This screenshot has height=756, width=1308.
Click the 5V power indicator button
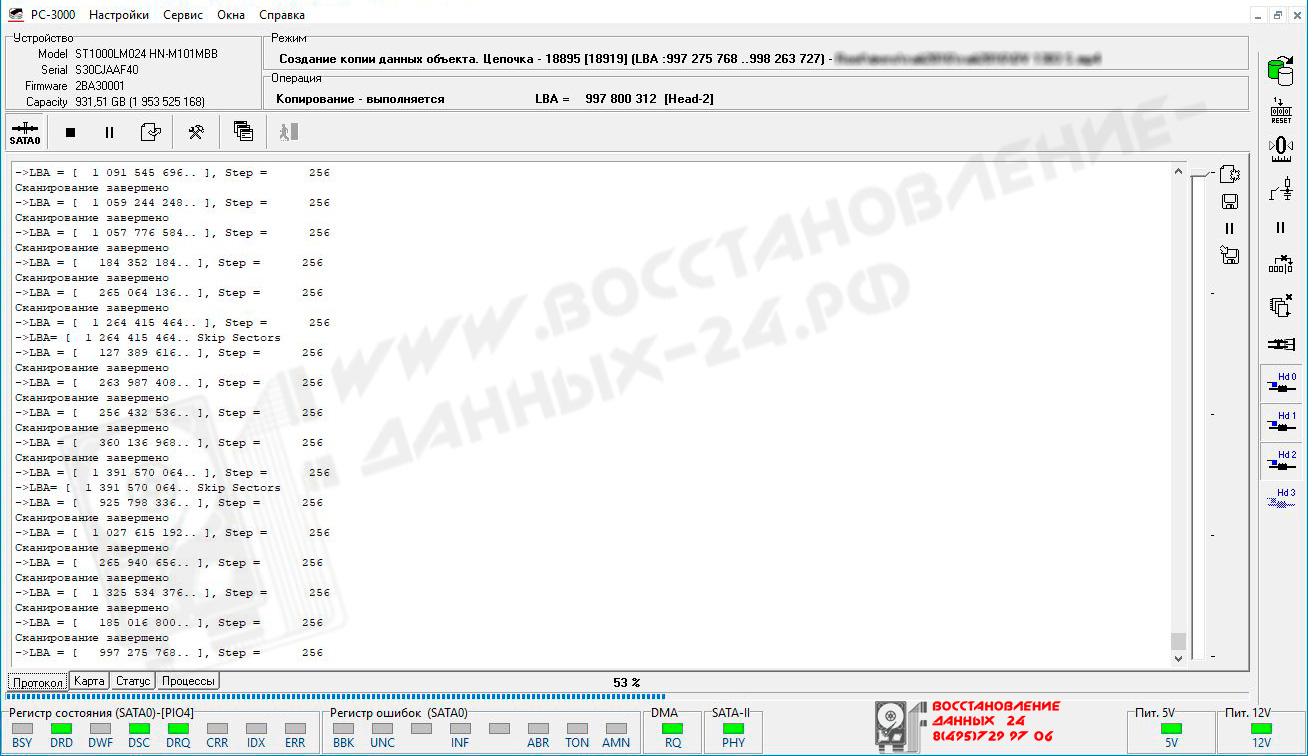(1170, 729)
